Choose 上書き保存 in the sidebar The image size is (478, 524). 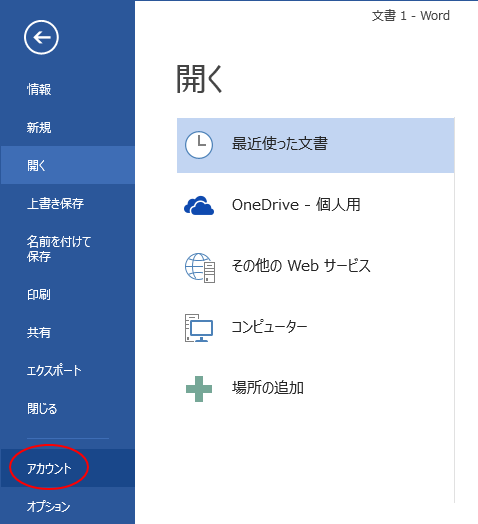[x=67, y=204]
